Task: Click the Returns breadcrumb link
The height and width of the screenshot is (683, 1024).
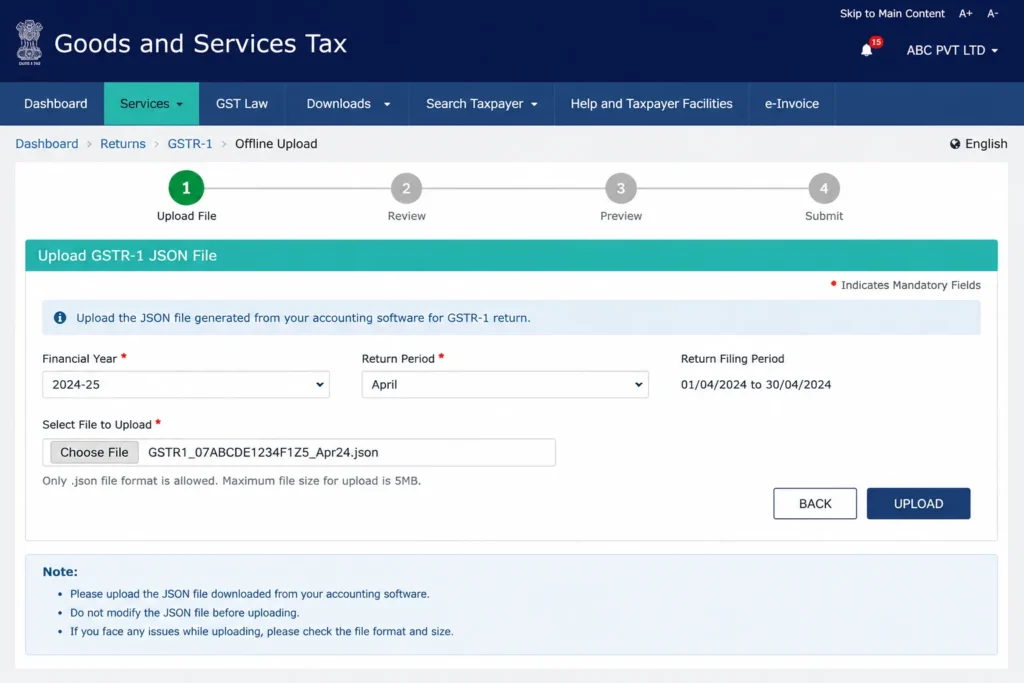Action: click(123, 144)
